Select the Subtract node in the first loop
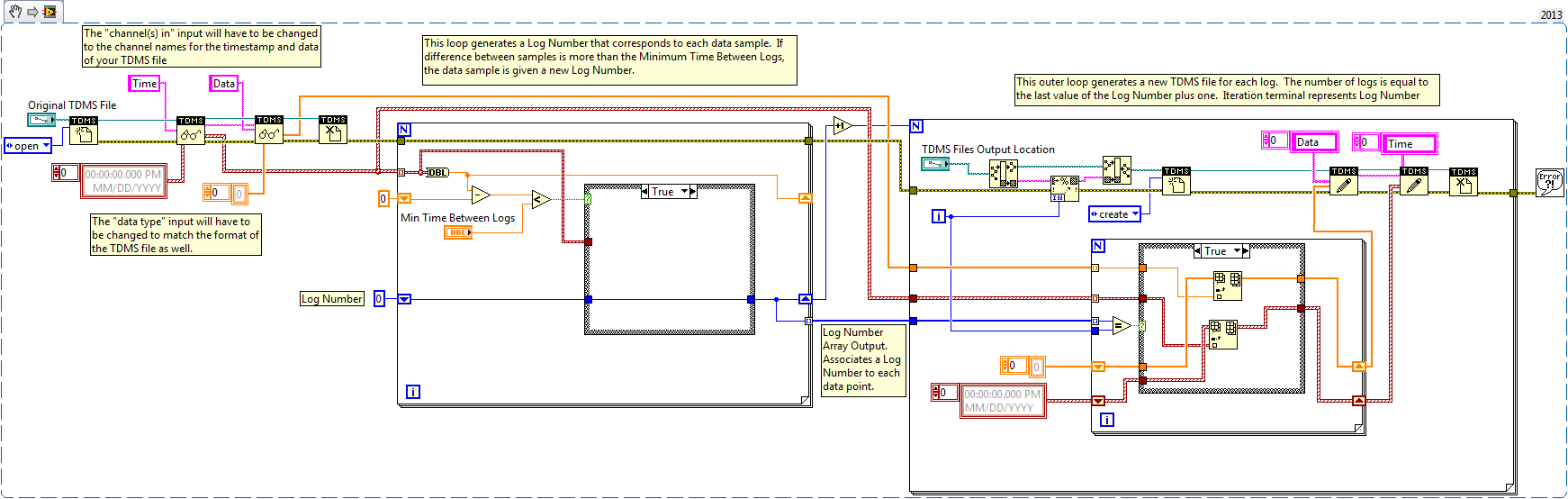 point(481,195)
